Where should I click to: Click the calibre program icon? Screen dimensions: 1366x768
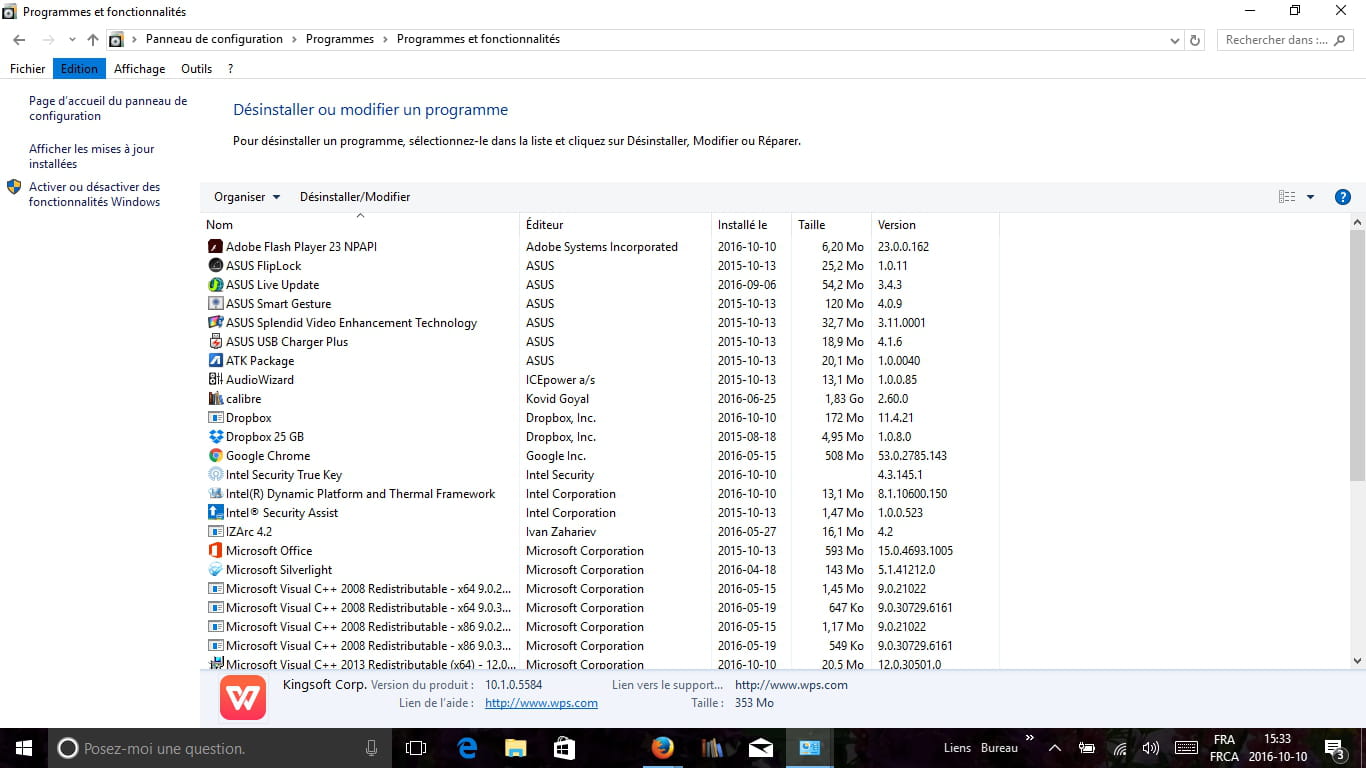[x=215, y=399]
